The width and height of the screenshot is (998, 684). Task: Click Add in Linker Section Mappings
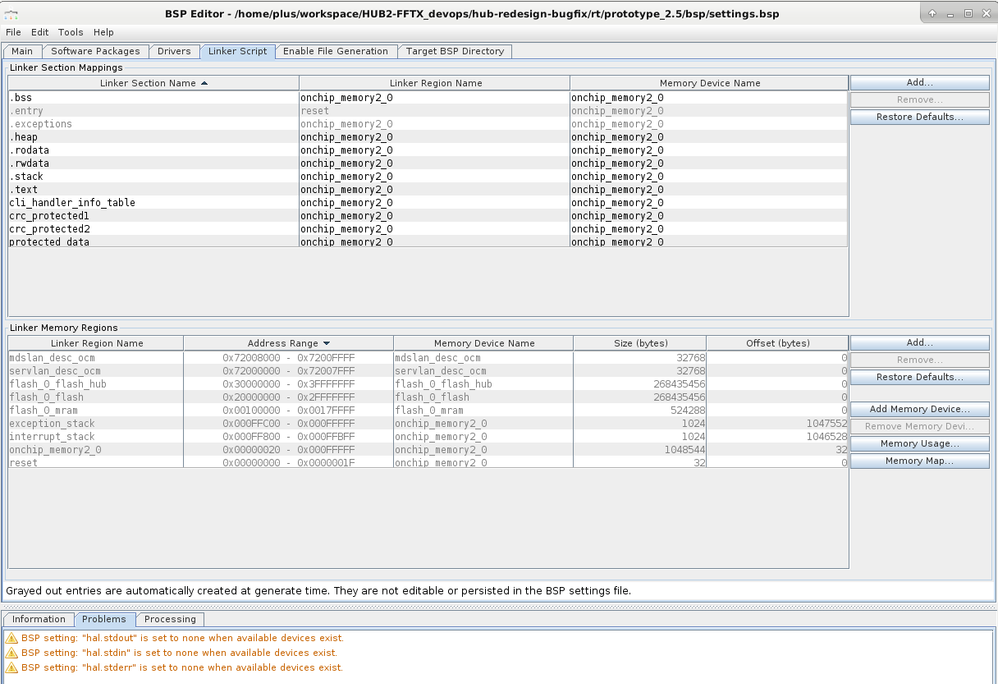coord(919,82)
